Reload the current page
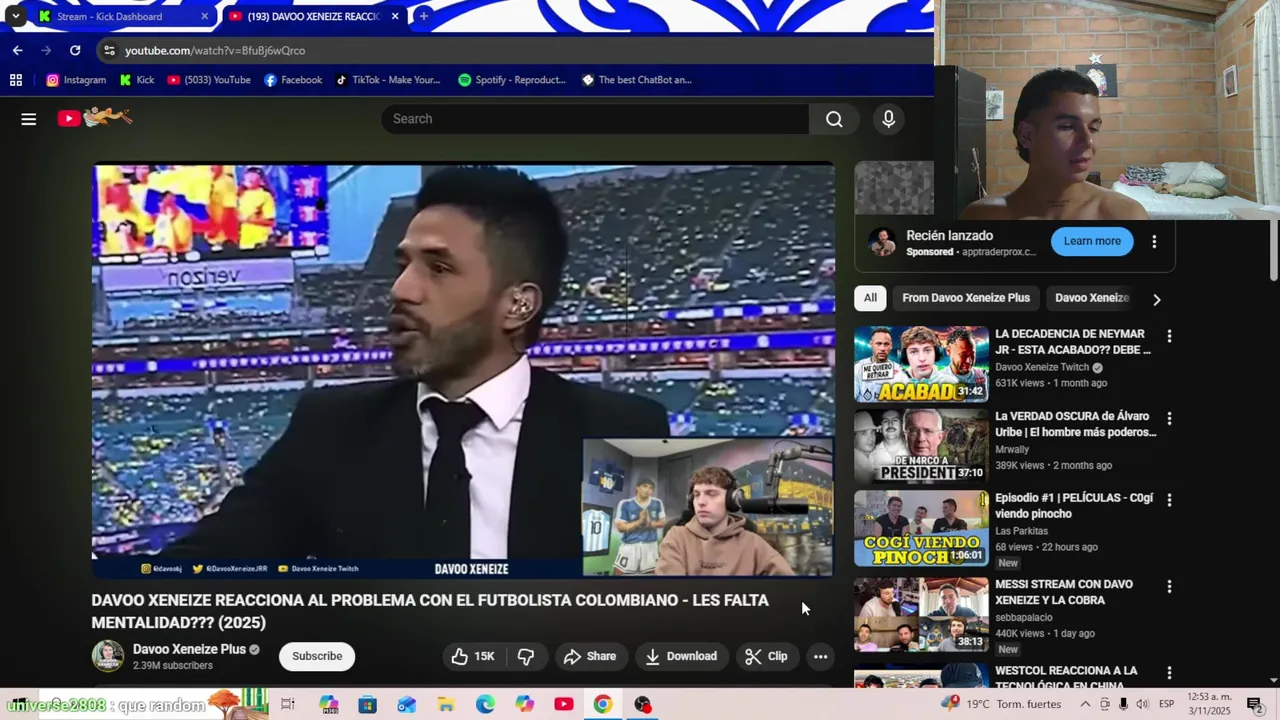The height and width of the screenshot is (720, 1280). click(x=75, y=50)
